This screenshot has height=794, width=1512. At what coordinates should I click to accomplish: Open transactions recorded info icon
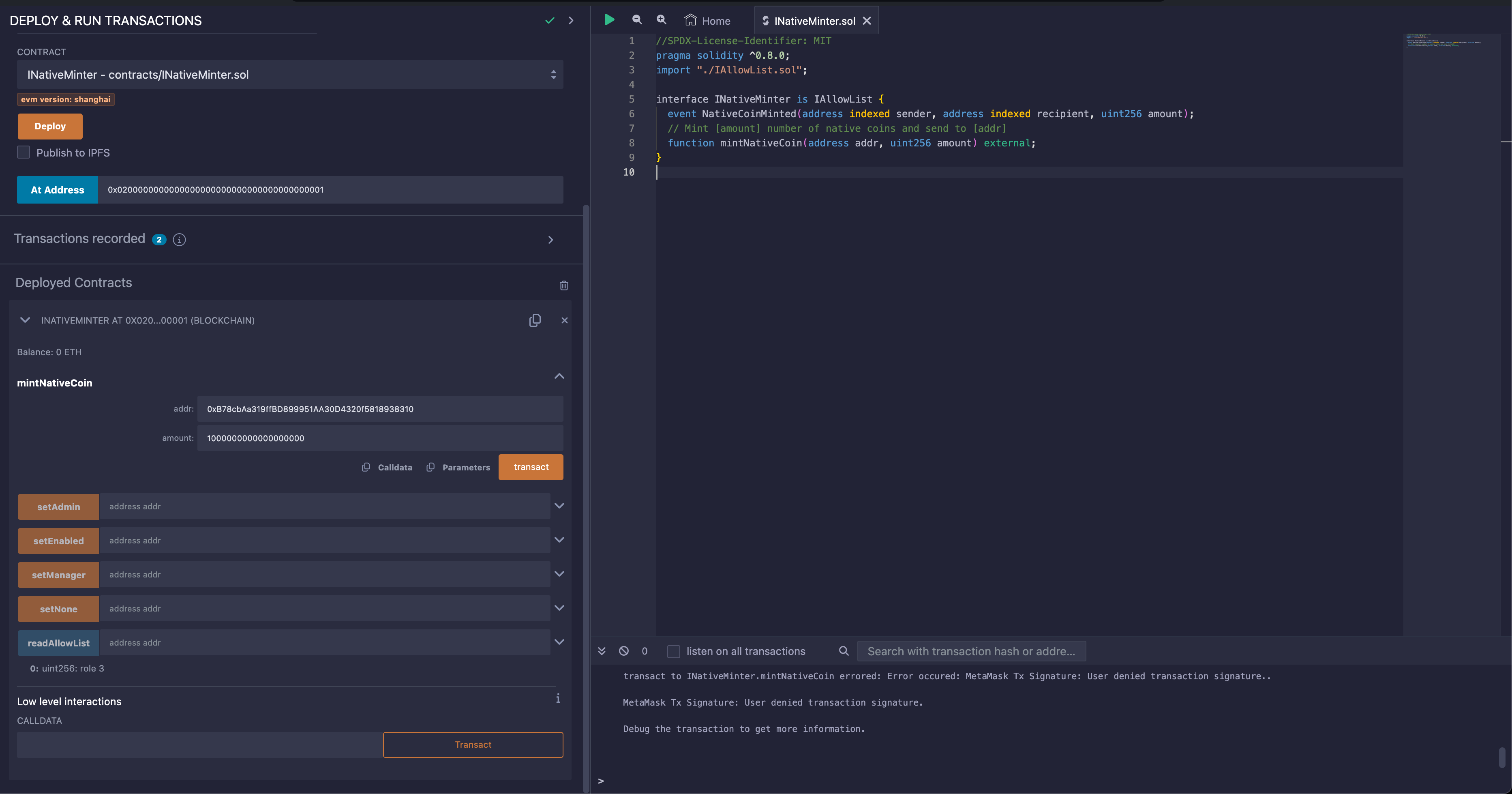coord(180,240)
